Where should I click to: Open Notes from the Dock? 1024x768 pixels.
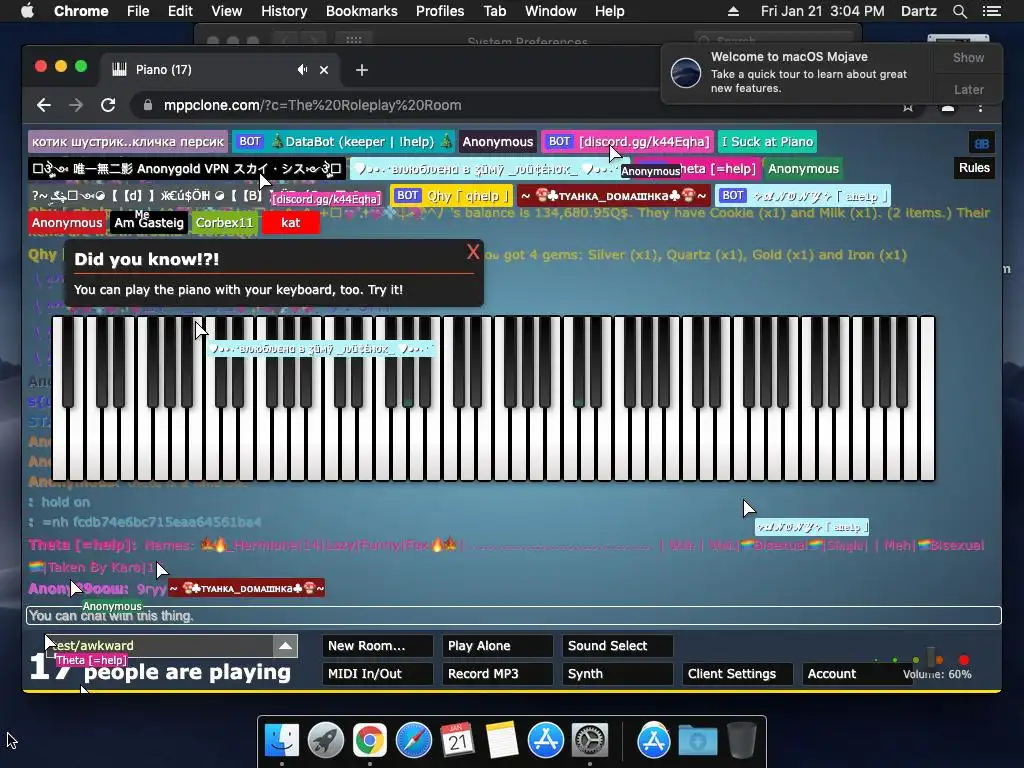point(502,741)
